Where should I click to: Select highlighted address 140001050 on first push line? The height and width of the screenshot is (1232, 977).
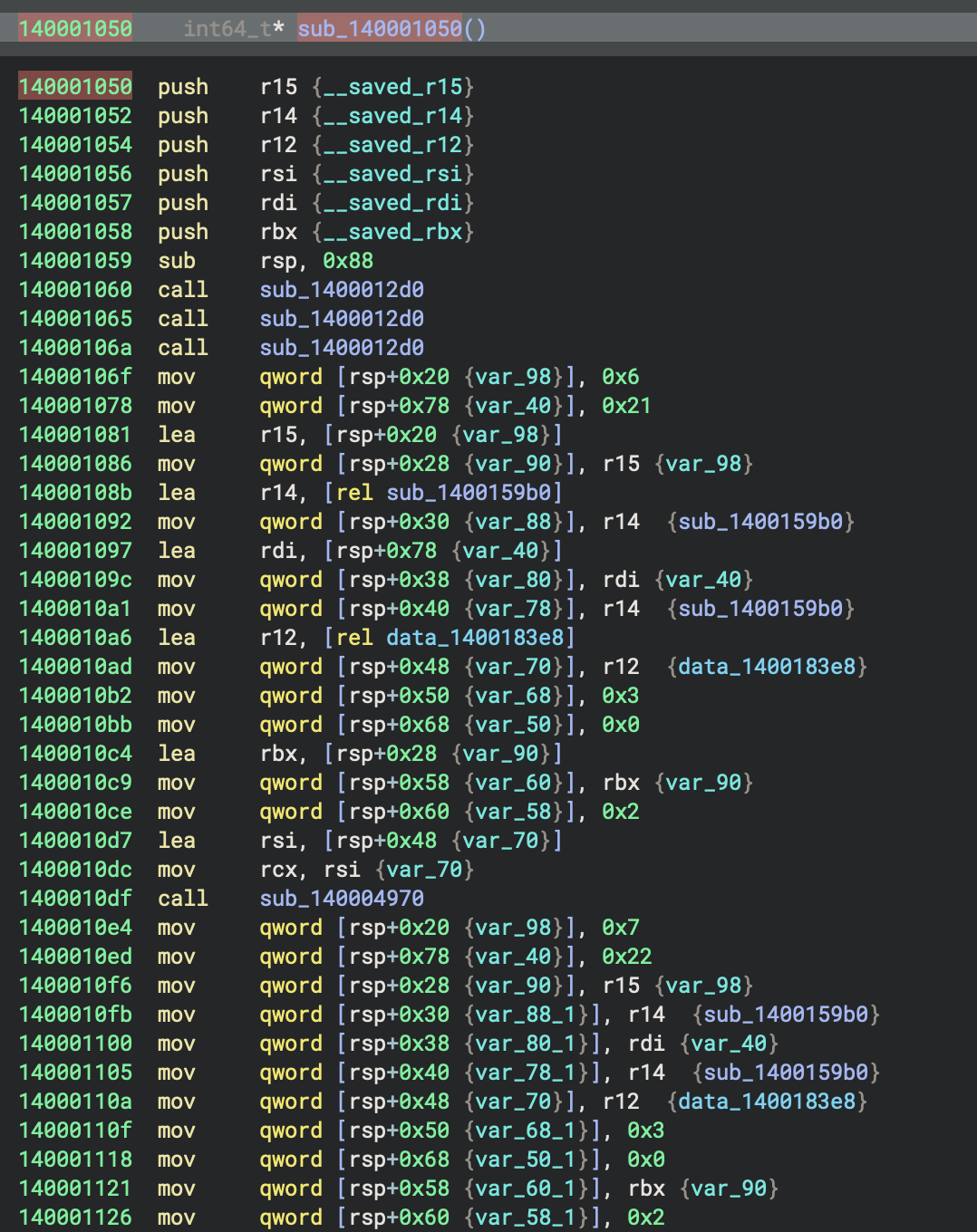coord(75,87)
